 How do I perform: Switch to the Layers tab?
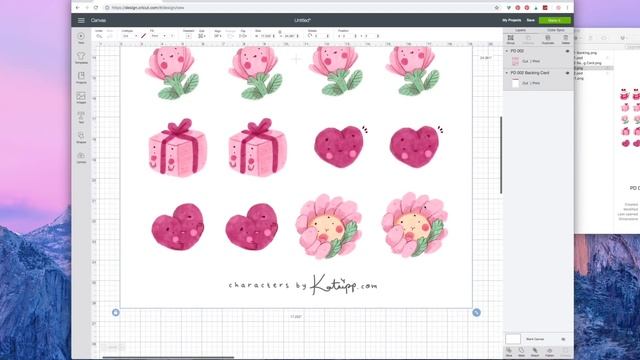pyautogui.click(x=520, y=30)
